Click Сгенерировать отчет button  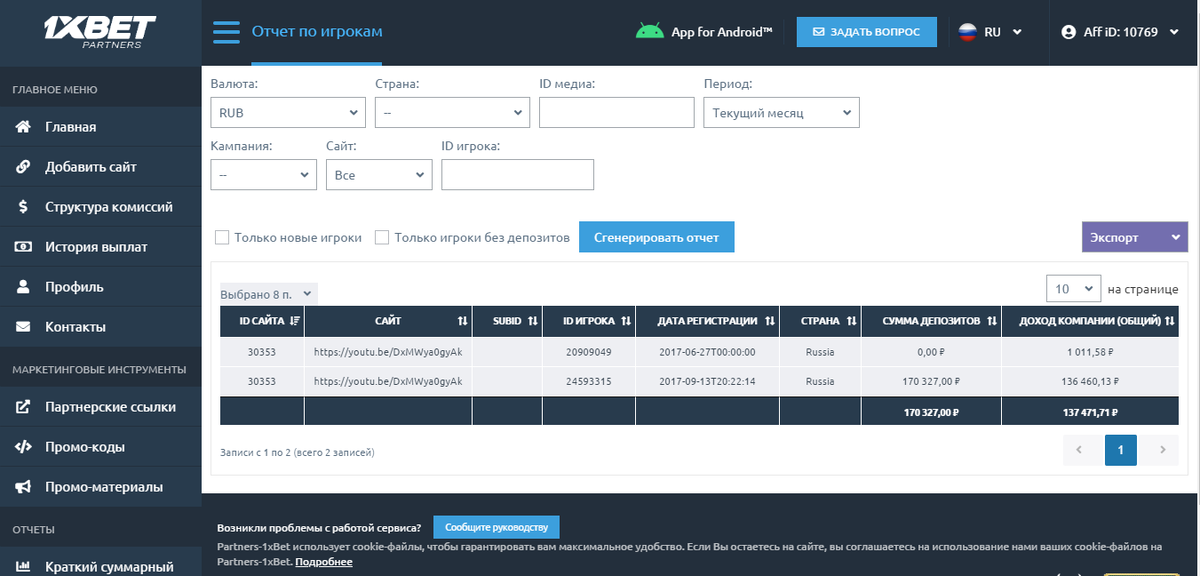[x=656, y=238]
